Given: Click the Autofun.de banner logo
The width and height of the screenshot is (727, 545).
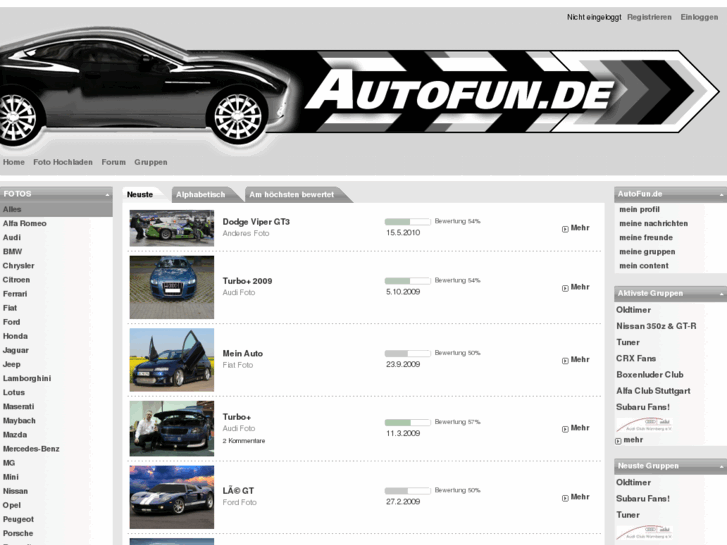Looking at the screenshot, I should click(459, 90).
